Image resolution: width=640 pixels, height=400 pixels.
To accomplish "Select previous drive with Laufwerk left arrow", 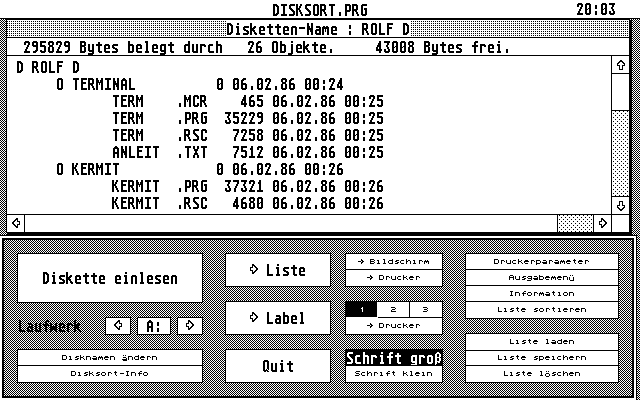I will (118, 325).
